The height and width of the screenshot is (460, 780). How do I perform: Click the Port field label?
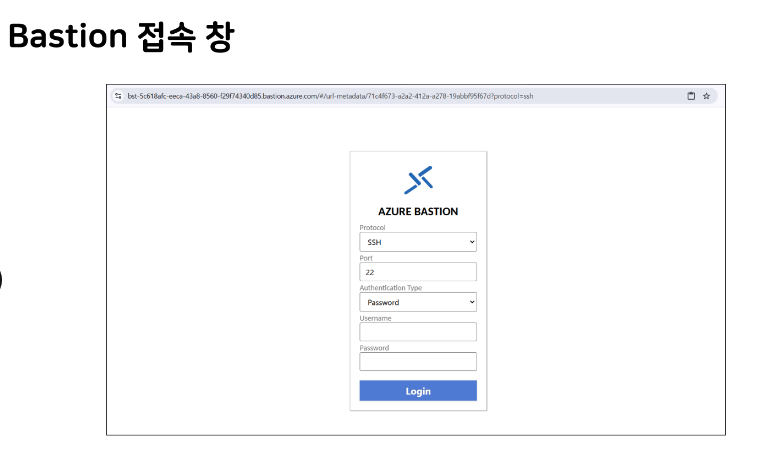(366, 258)
